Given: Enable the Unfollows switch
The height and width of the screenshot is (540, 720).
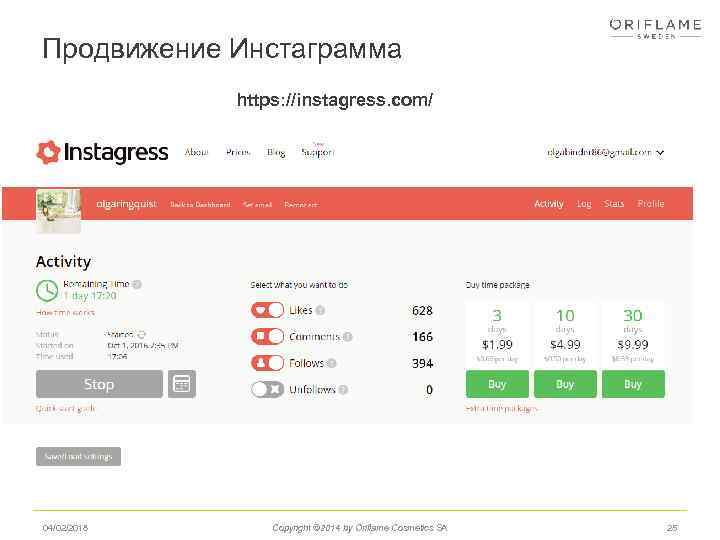Looking at the screenshot, I should pyautogui.click(x=268, y=390).
